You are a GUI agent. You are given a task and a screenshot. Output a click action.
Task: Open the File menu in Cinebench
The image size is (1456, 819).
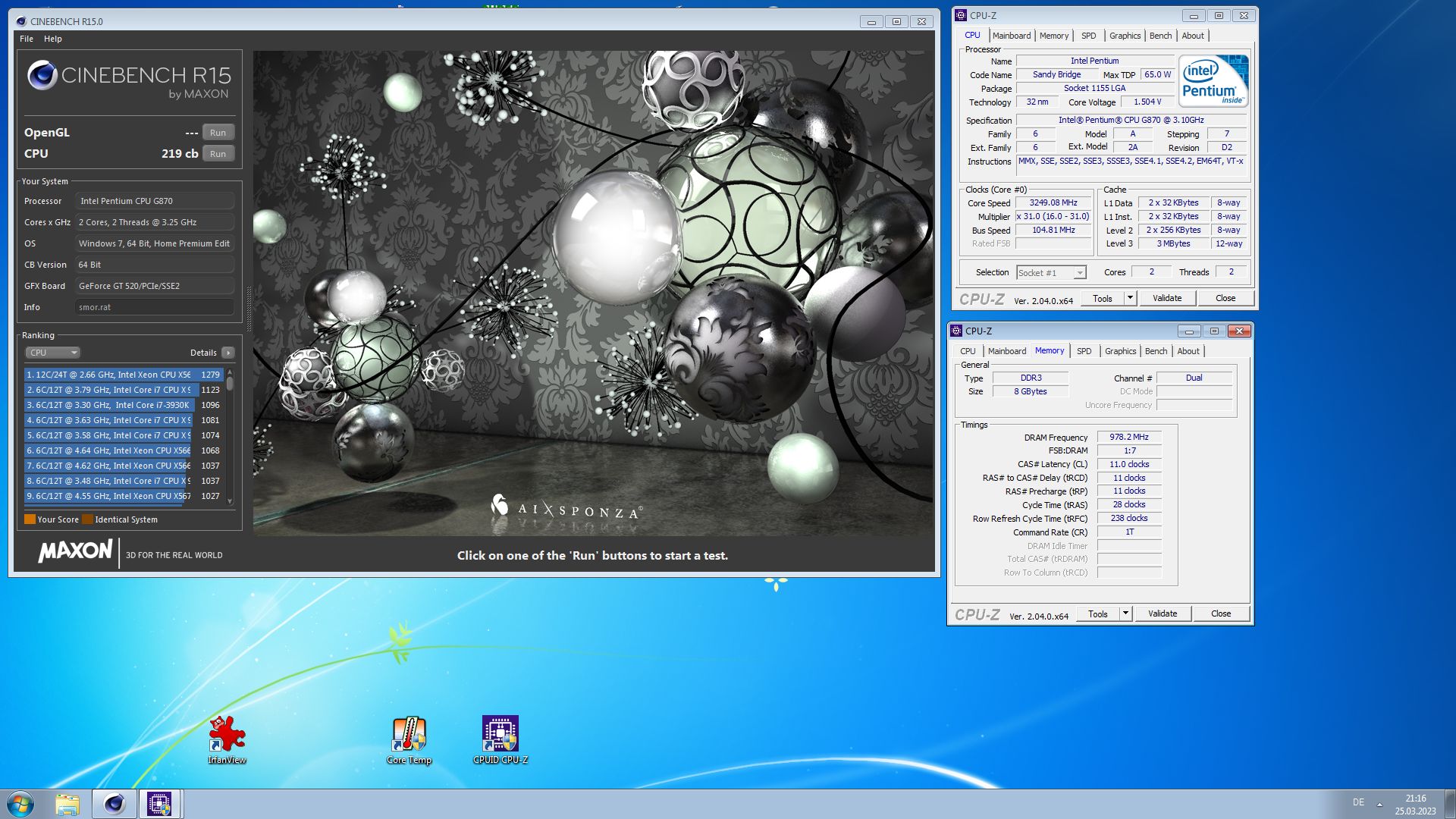click(27, 39)
